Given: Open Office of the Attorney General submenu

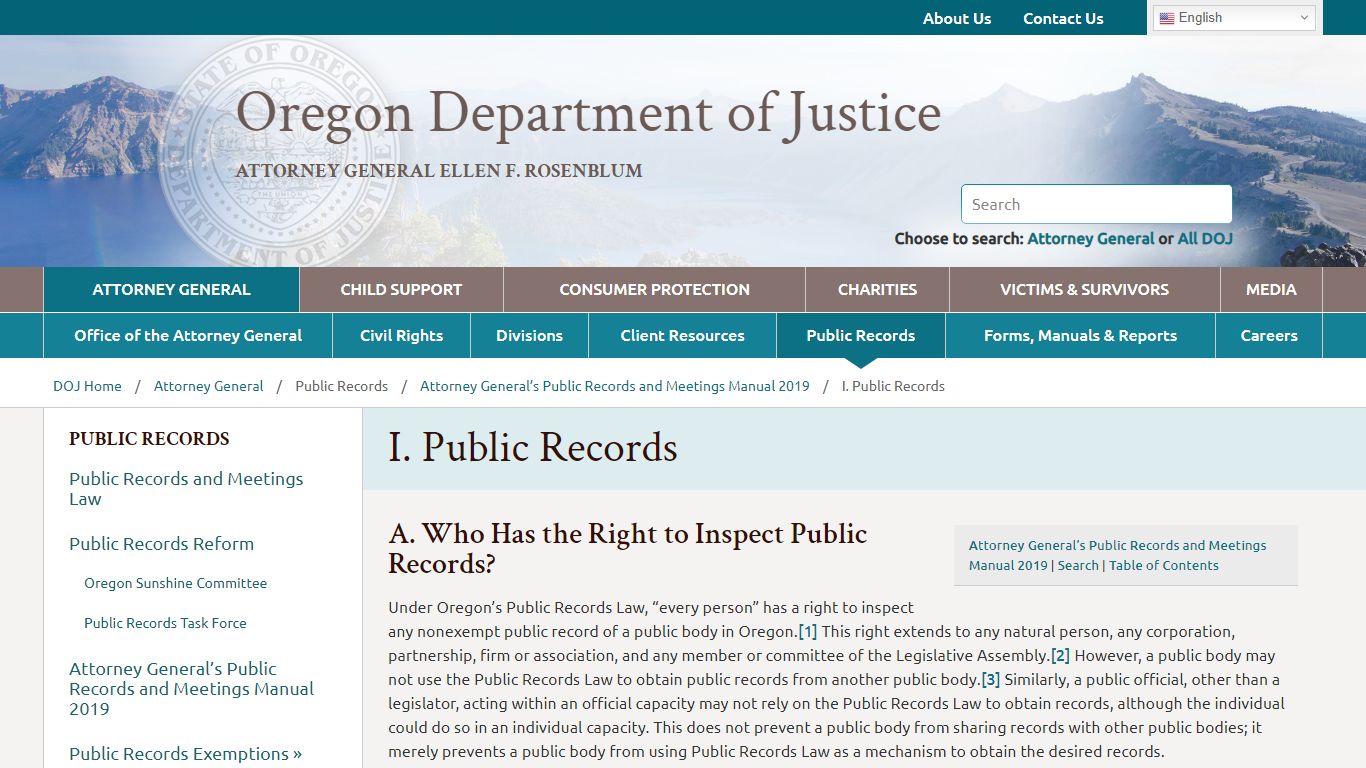Looking at the screenshot, I should pos(188,335).
